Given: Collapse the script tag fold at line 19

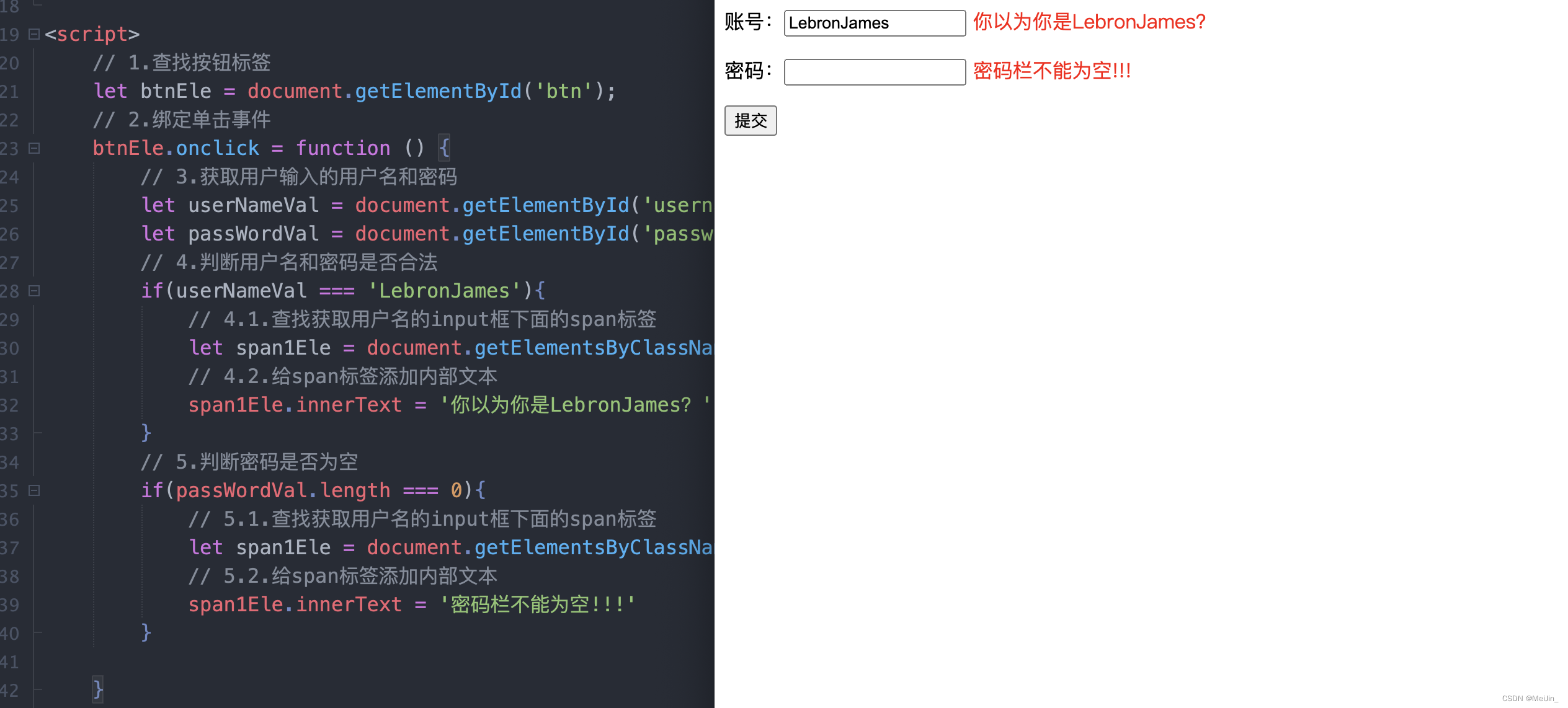Looking at the screenshot, I should (x=35, y=34).
